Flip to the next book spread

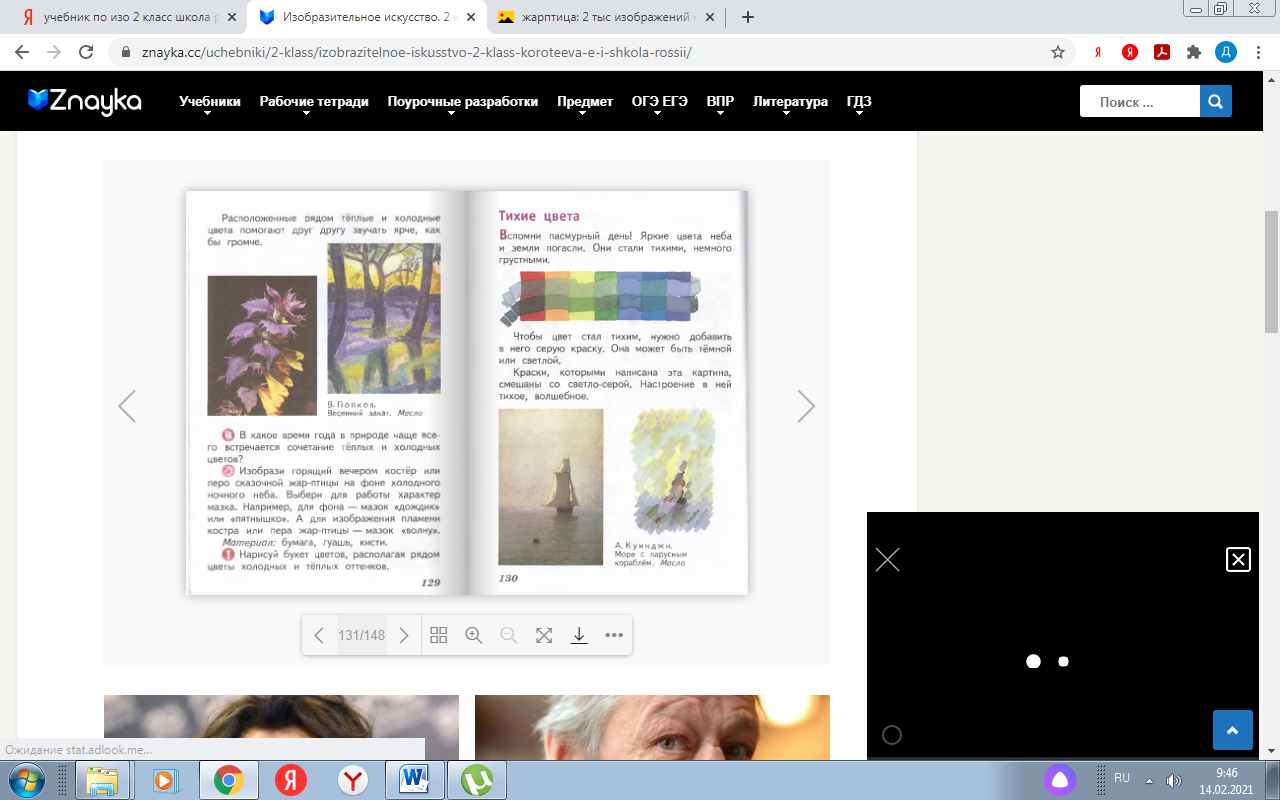click(806, 406)
